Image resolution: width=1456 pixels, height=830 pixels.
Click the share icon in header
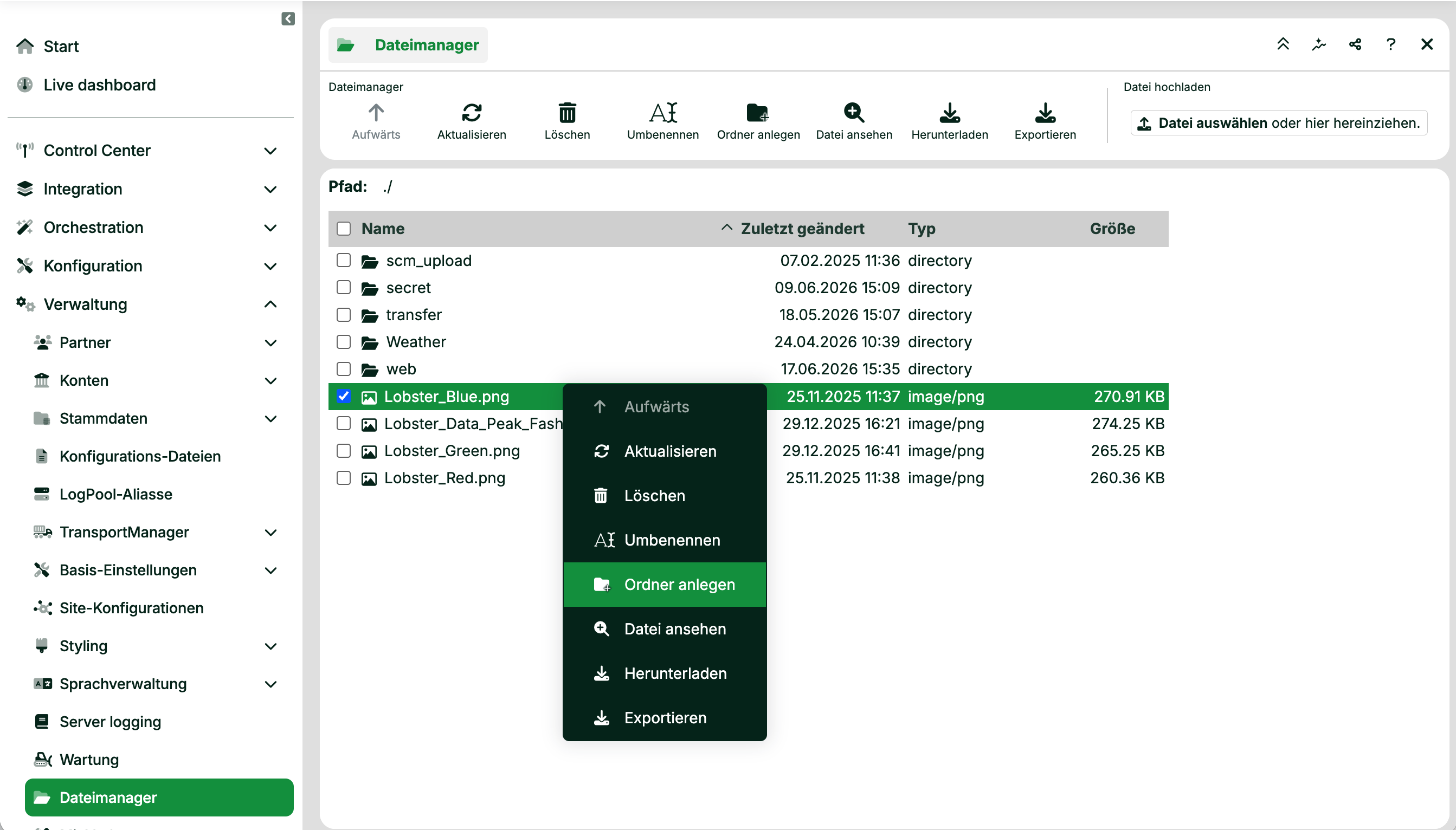tap(1355, 44)
